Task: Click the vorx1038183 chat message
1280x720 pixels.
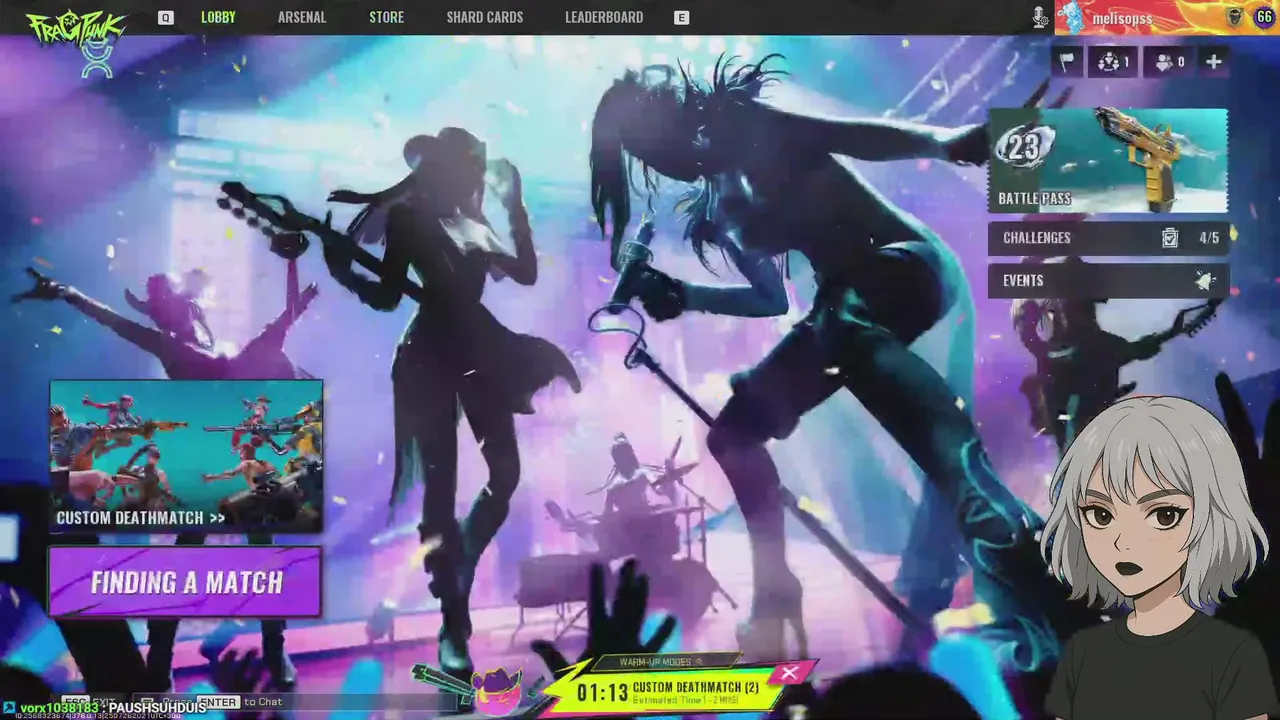Action: 104,708
